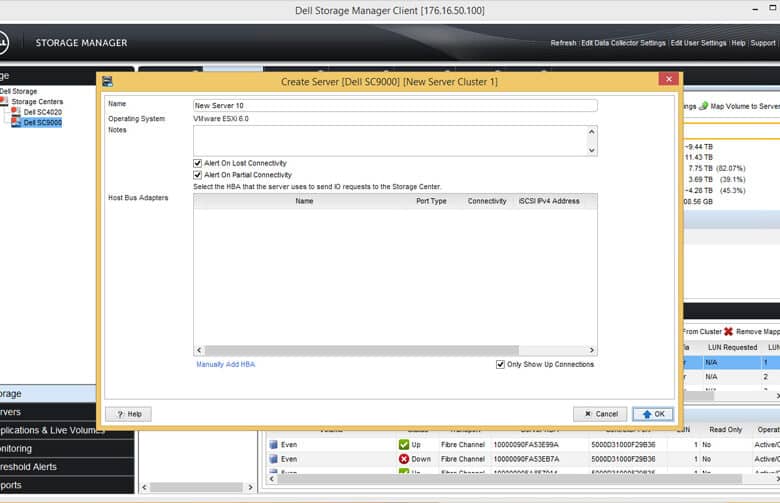The width and height of the screenshot is (780, 503).
Task: Toggle Alert On Partial Connectivity checkbox
Action: click(x=197, y=175)
